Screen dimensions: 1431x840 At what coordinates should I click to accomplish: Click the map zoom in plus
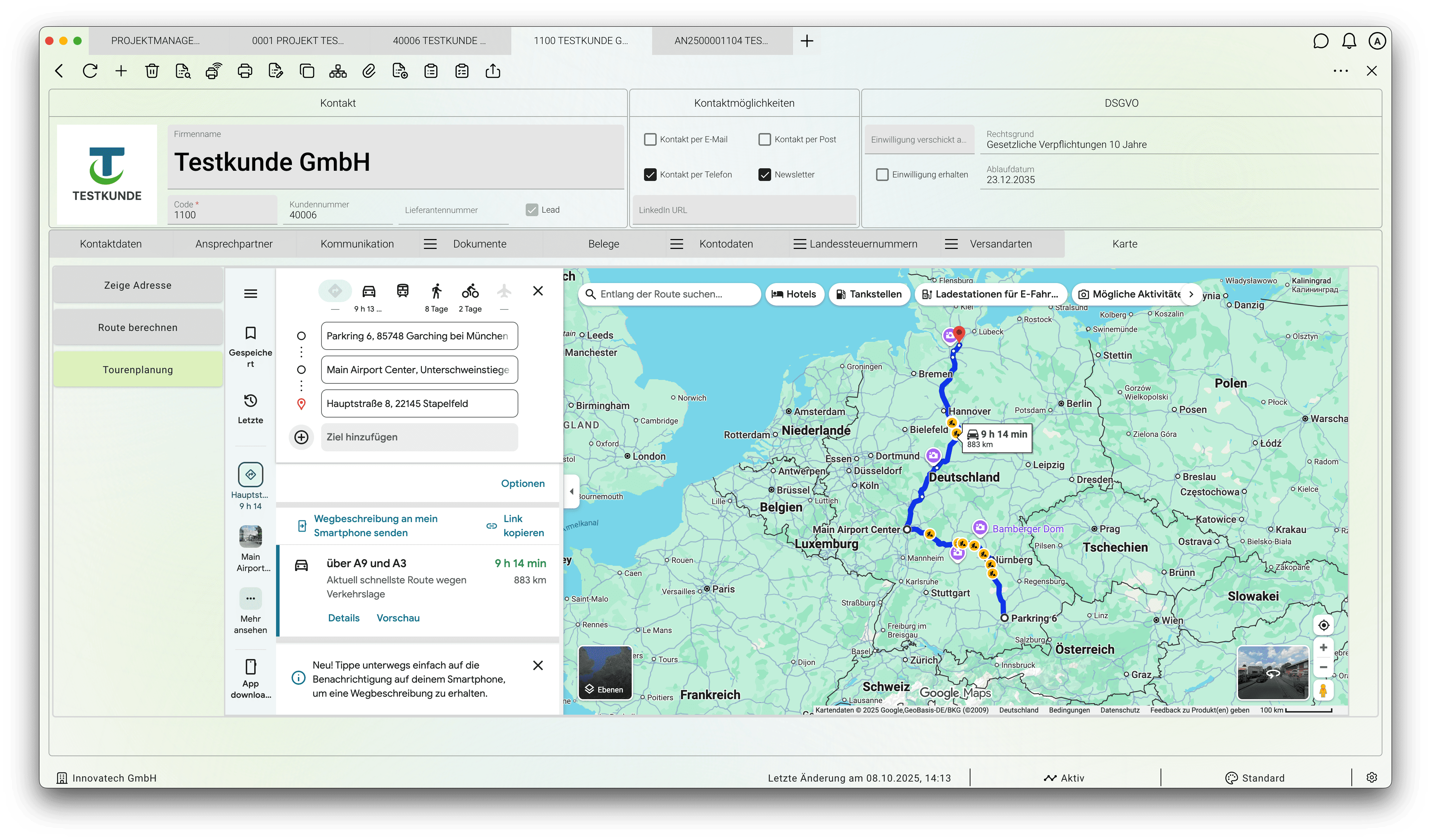[x=1324, y=647]
